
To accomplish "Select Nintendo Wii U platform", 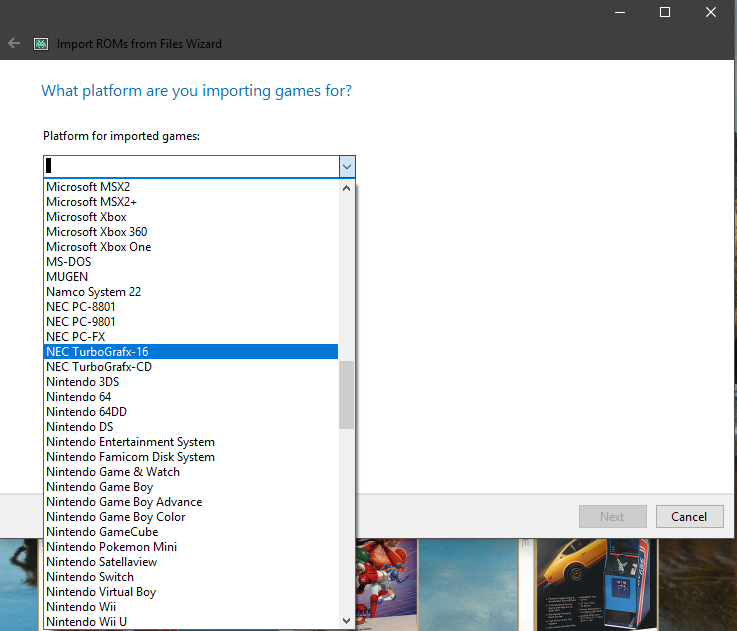I will coord(191,622).
